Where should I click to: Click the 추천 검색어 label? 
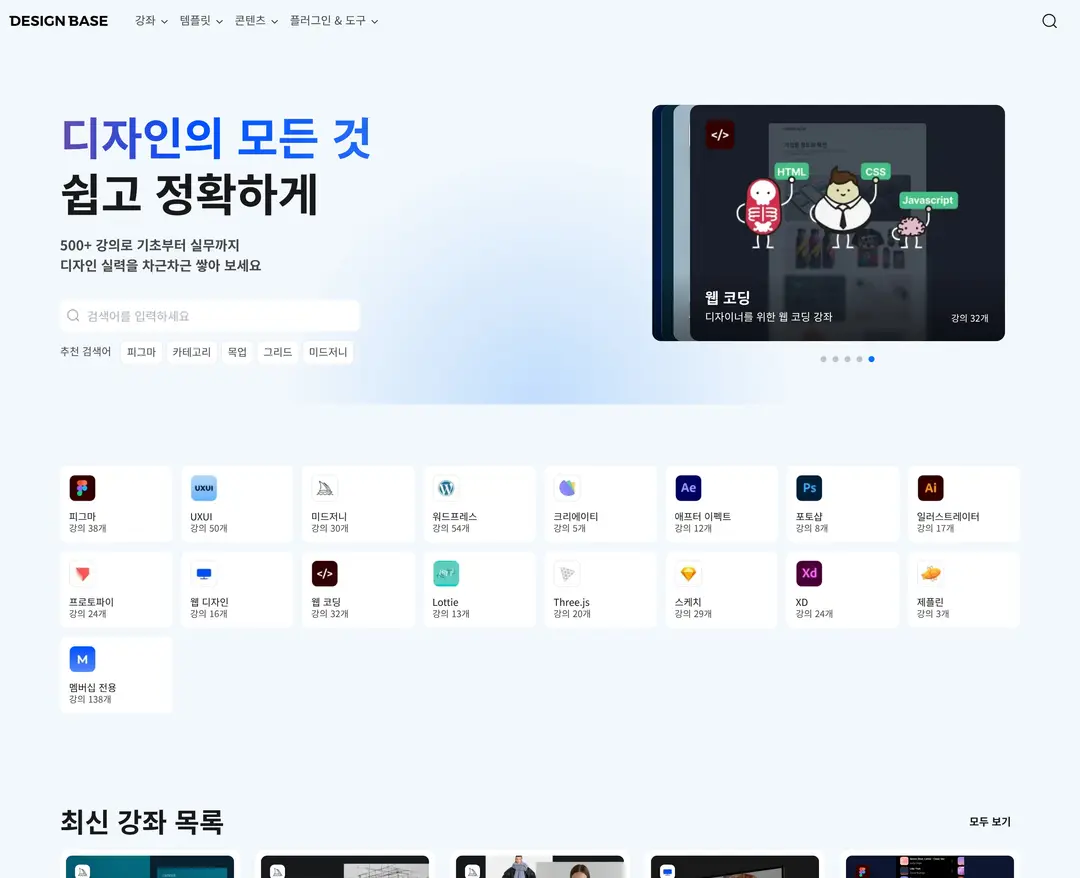85,351
